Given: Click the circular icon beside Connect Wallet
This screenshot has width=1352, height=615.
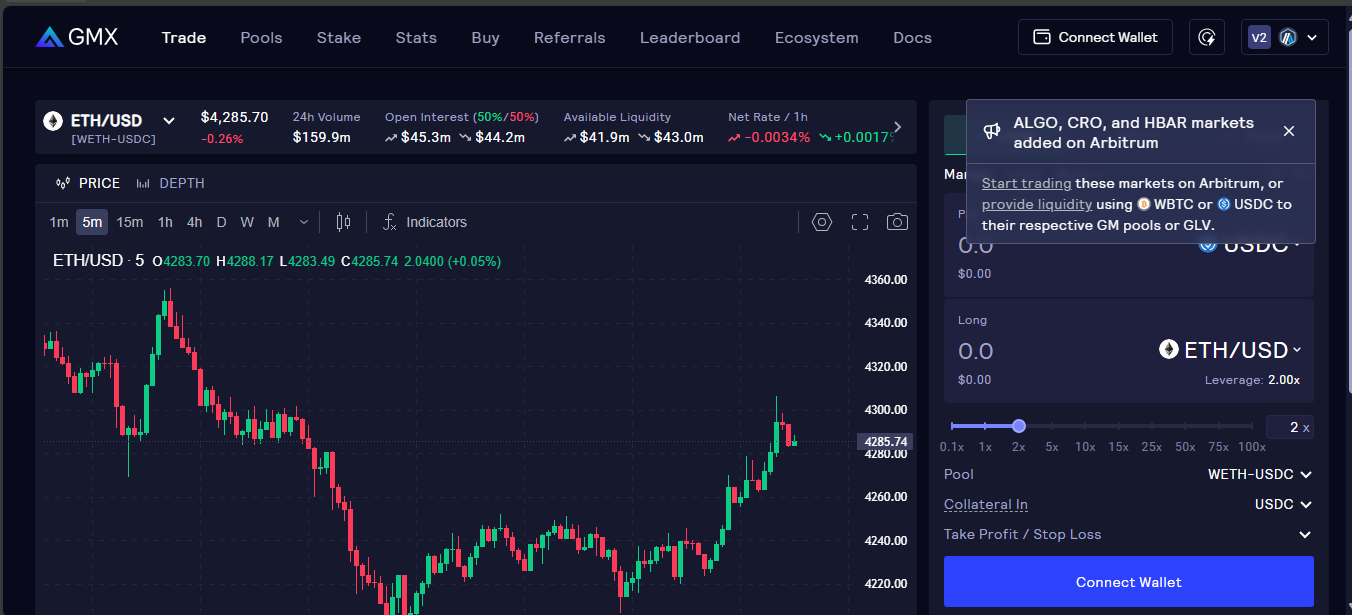Looking at the screenshot, I should point(1207,37).
